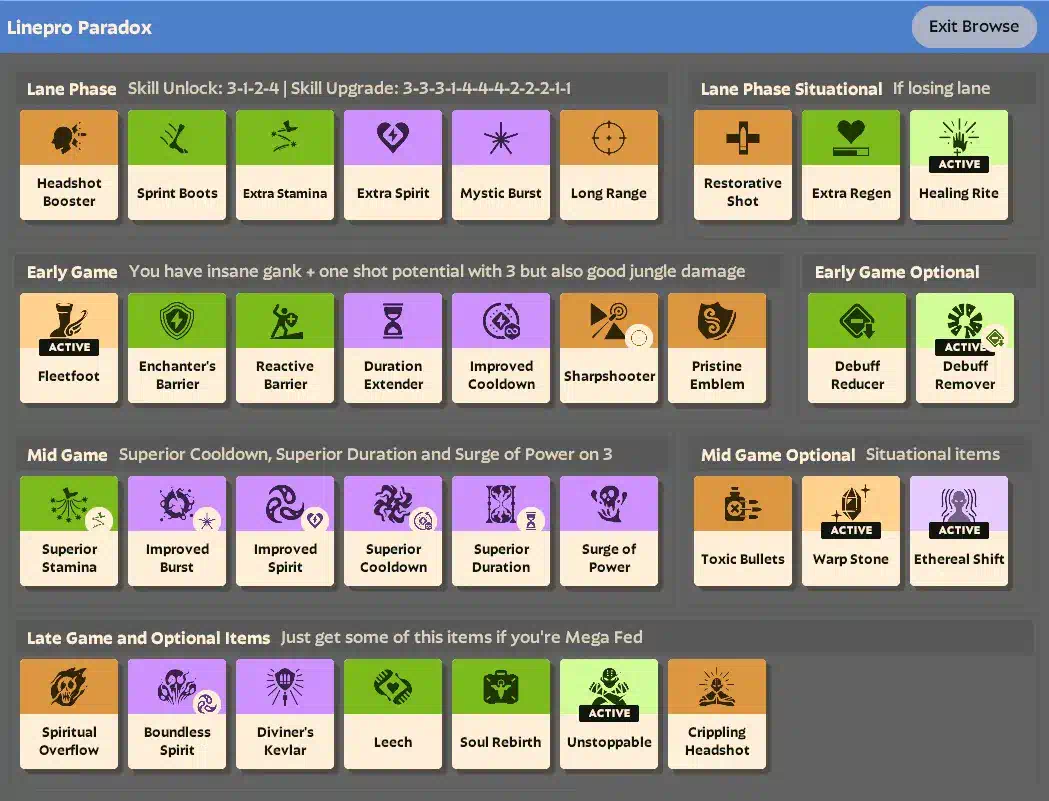Pick the Fleetfoot active item
Screen dimensions: 1049x801
click(x=69, y=348)
